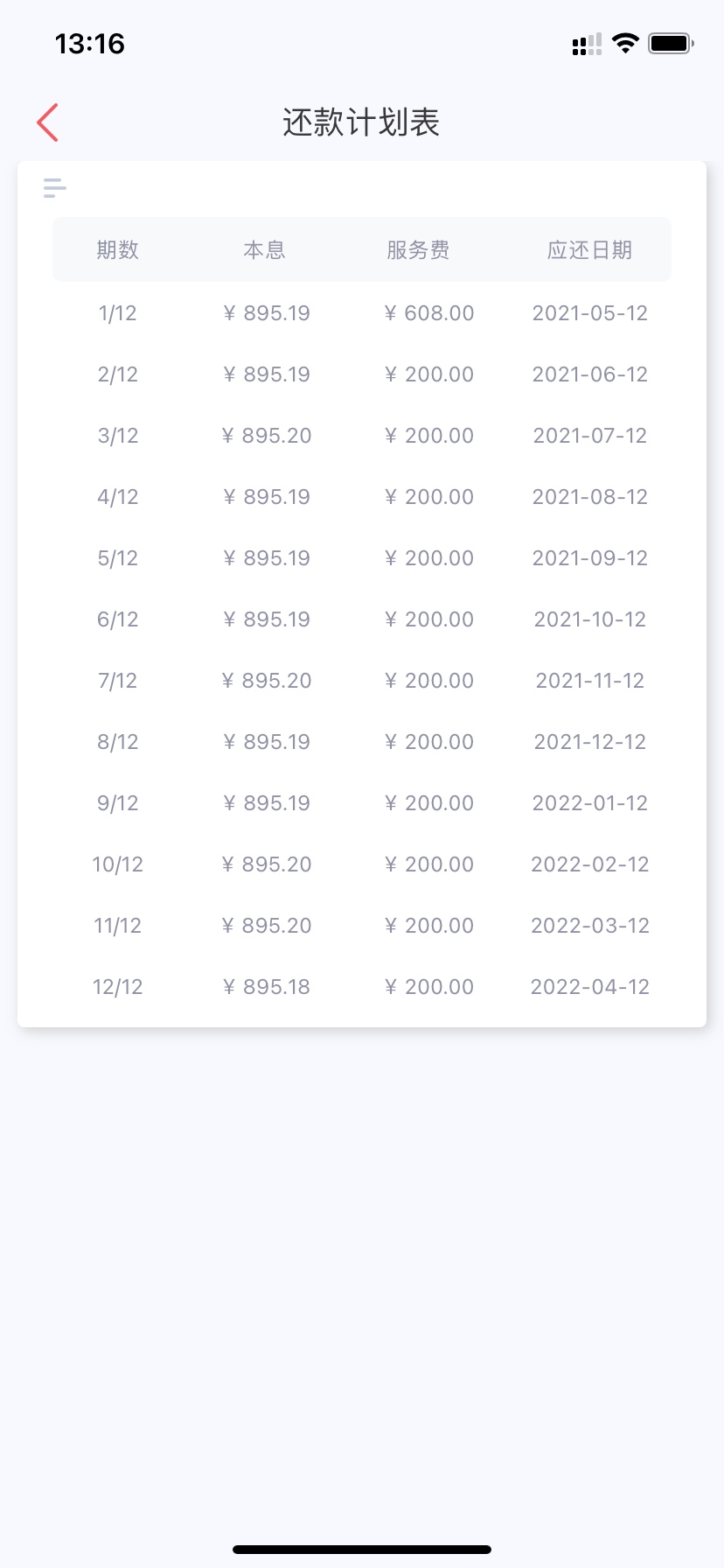Tap the cellular signal icon
This screenshot has width=724, height=1568.
pos(587,44)
